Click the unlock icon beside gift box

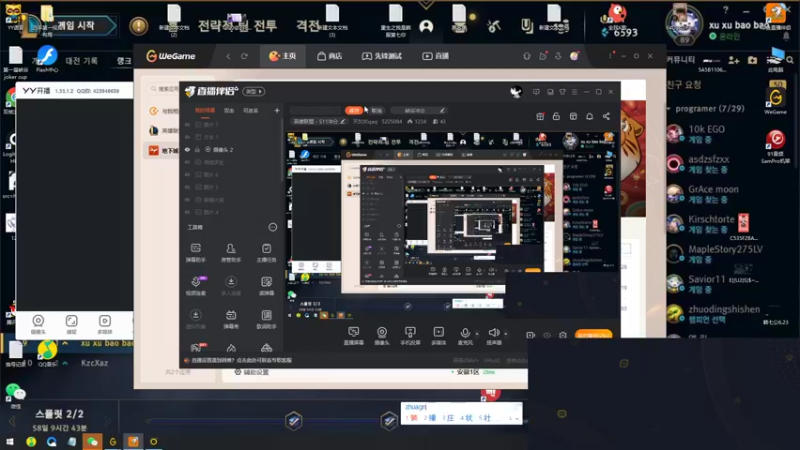click(556, 117)
